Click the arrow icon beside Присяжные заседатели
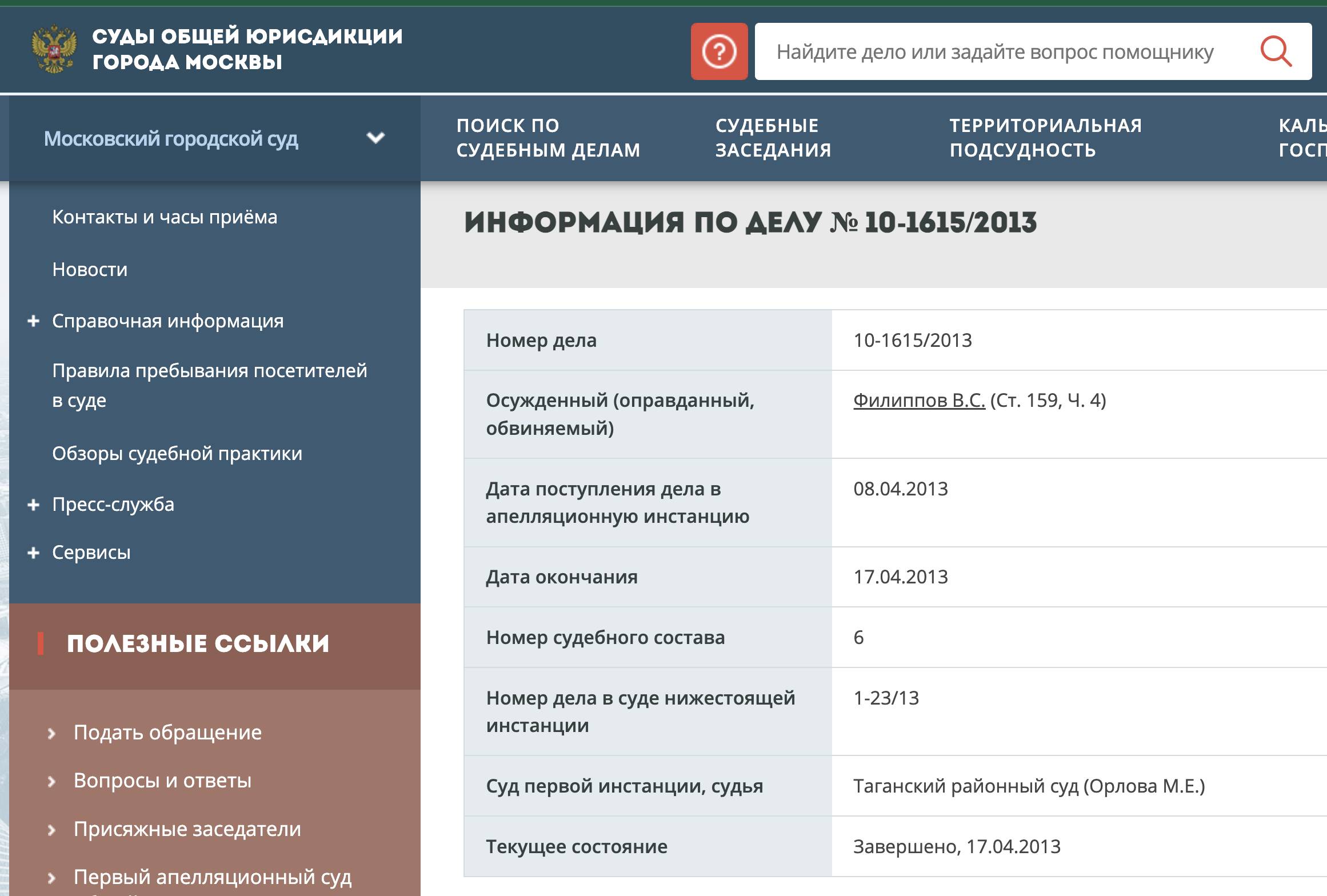 click(x=51, y=830)
